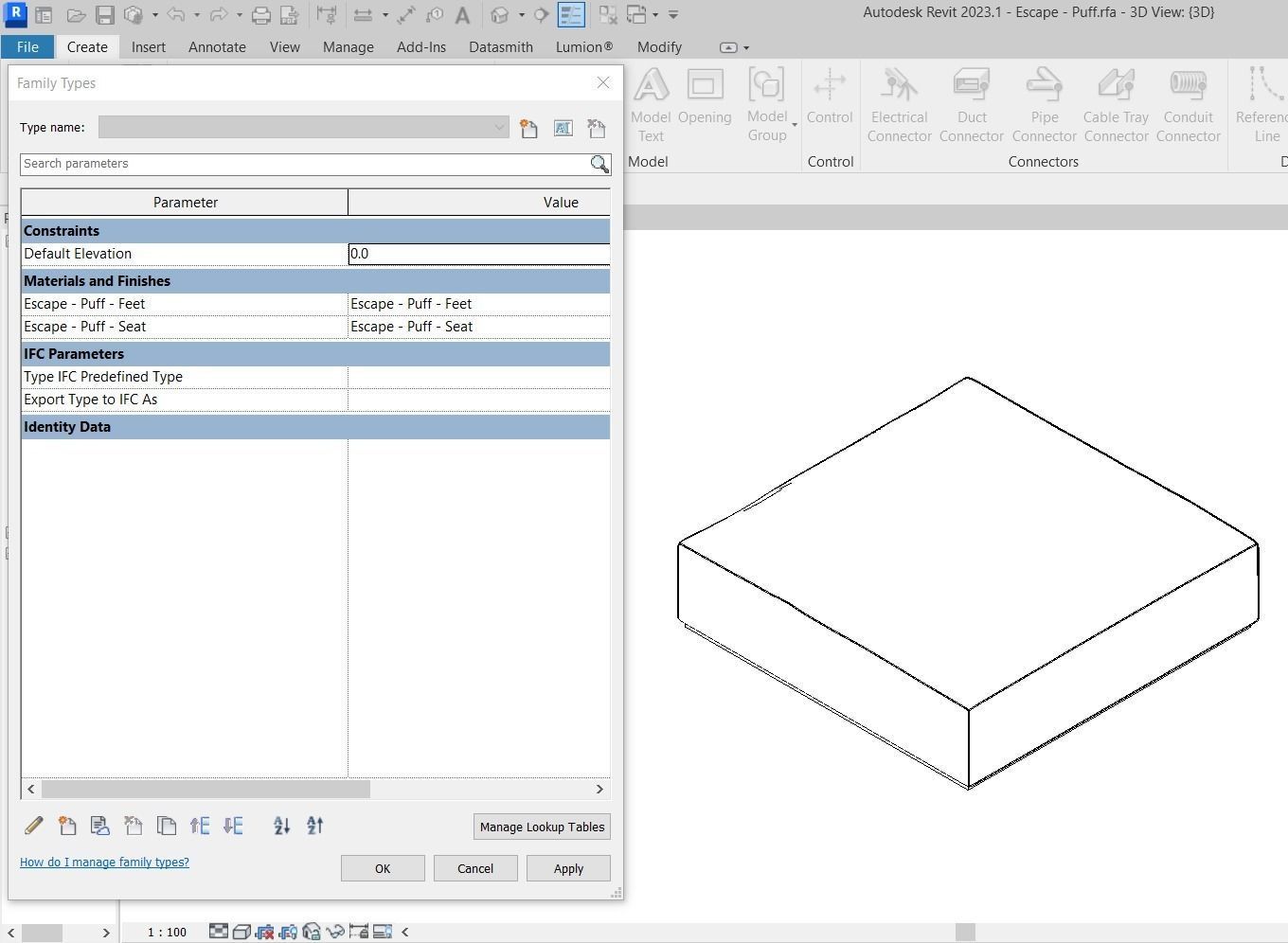Click the 1 : 100 view scale
This screenshot has height=943, width=1288.
click(x=167, y=932)
